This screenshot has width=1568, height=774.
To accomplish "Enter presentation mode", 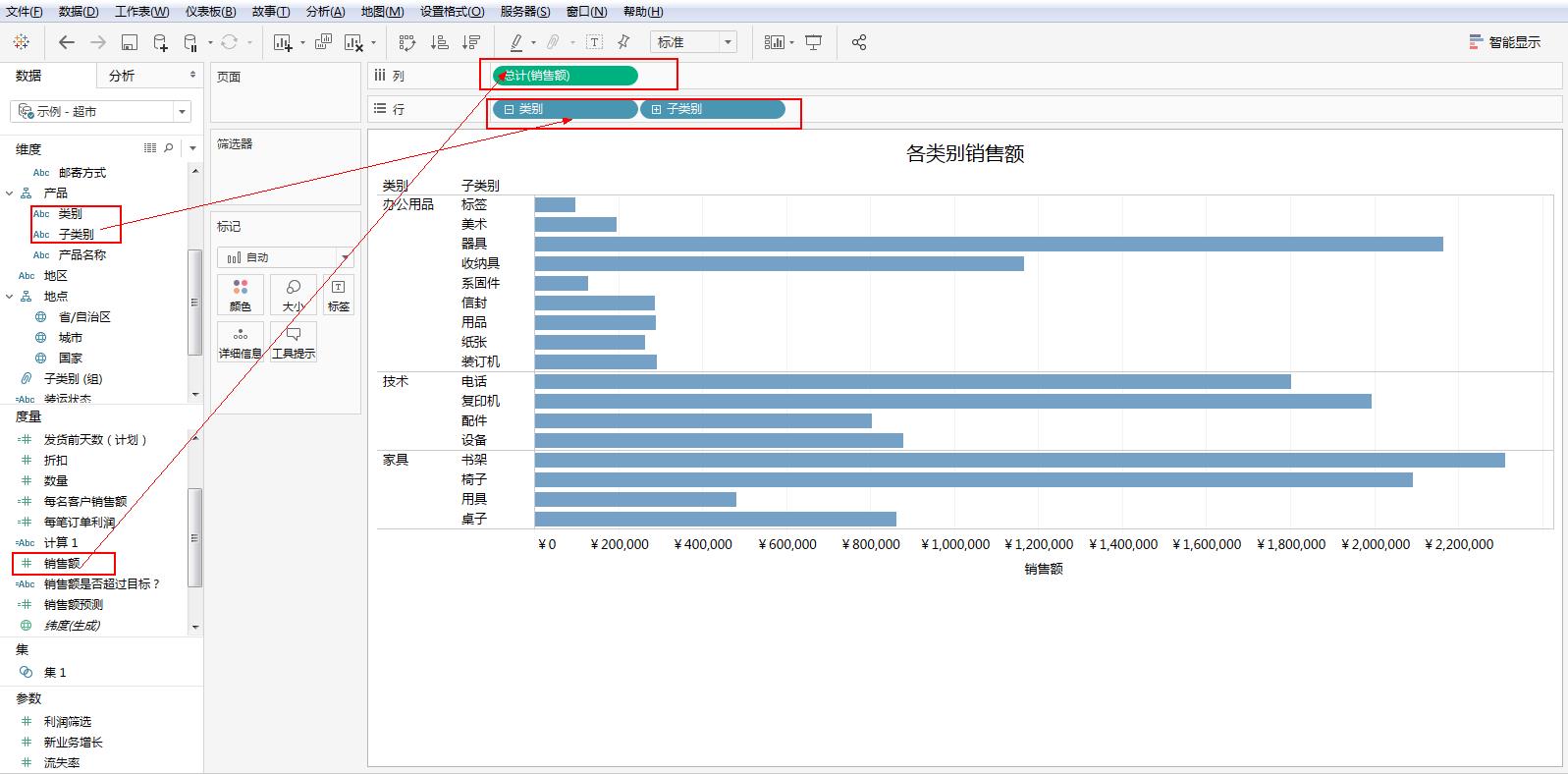I will (x=814, y=42).
